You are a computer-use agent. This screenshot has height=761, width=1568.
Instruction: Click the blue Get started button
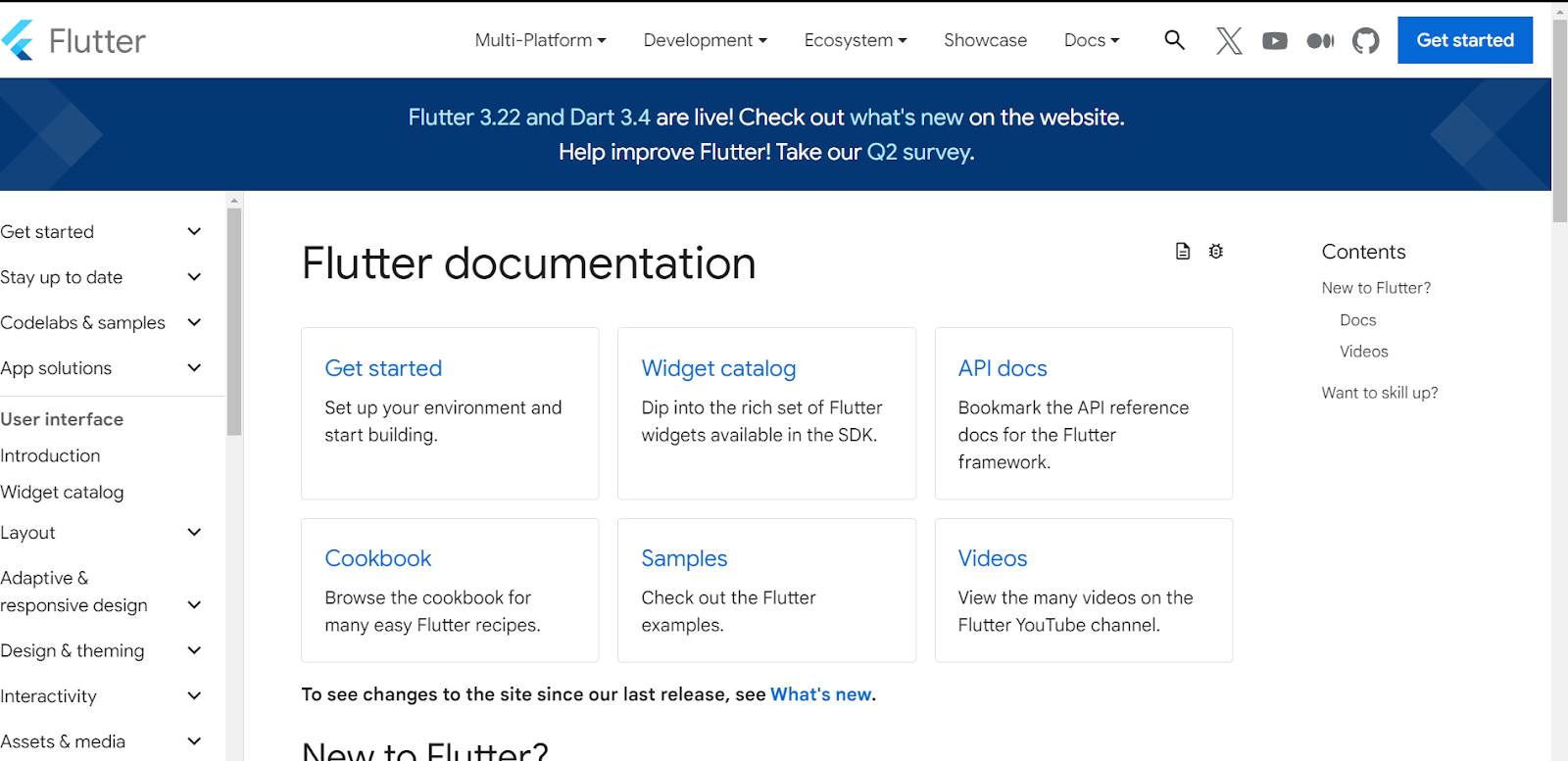1465,40
